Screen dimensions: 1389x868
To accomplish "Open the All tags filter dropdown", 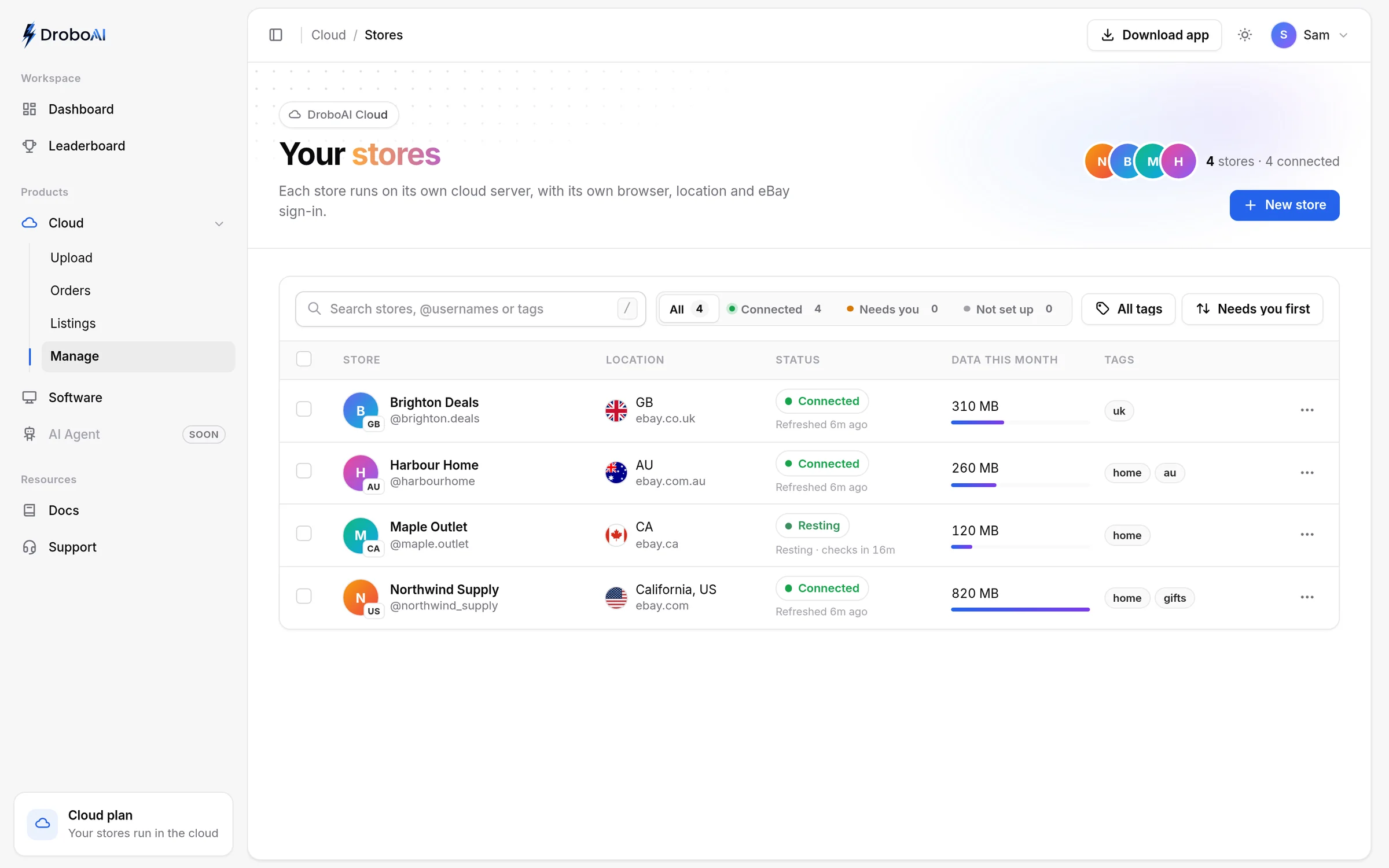I will [1129, 309].
